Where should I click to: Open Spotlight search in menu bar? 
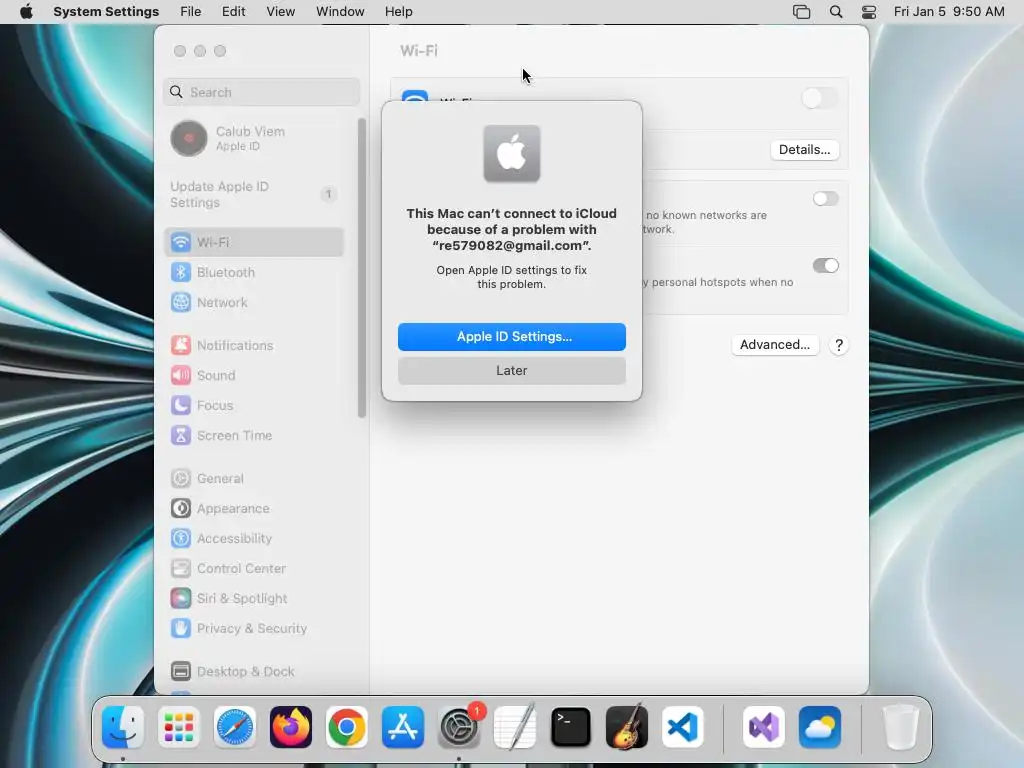[x=836, y=12]
